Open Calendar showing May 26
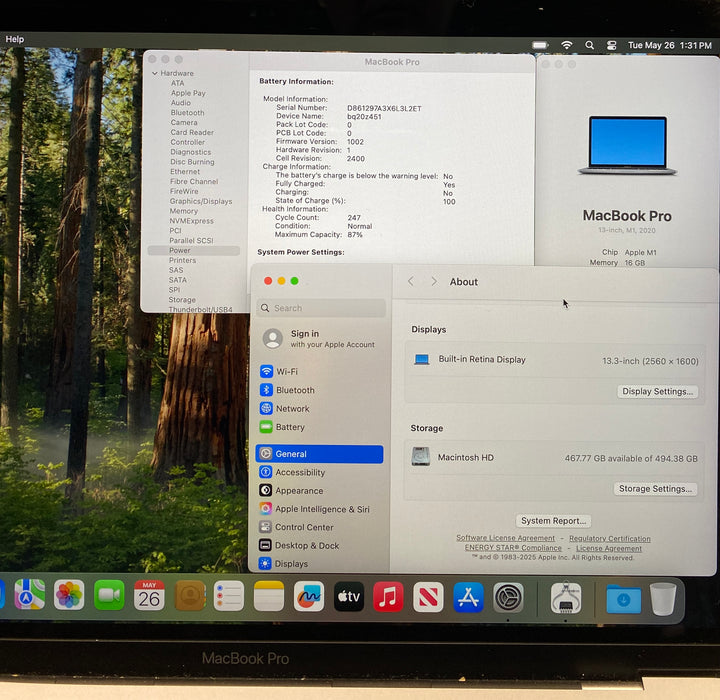This screenshot has width=720, height=700. [149, 595]
